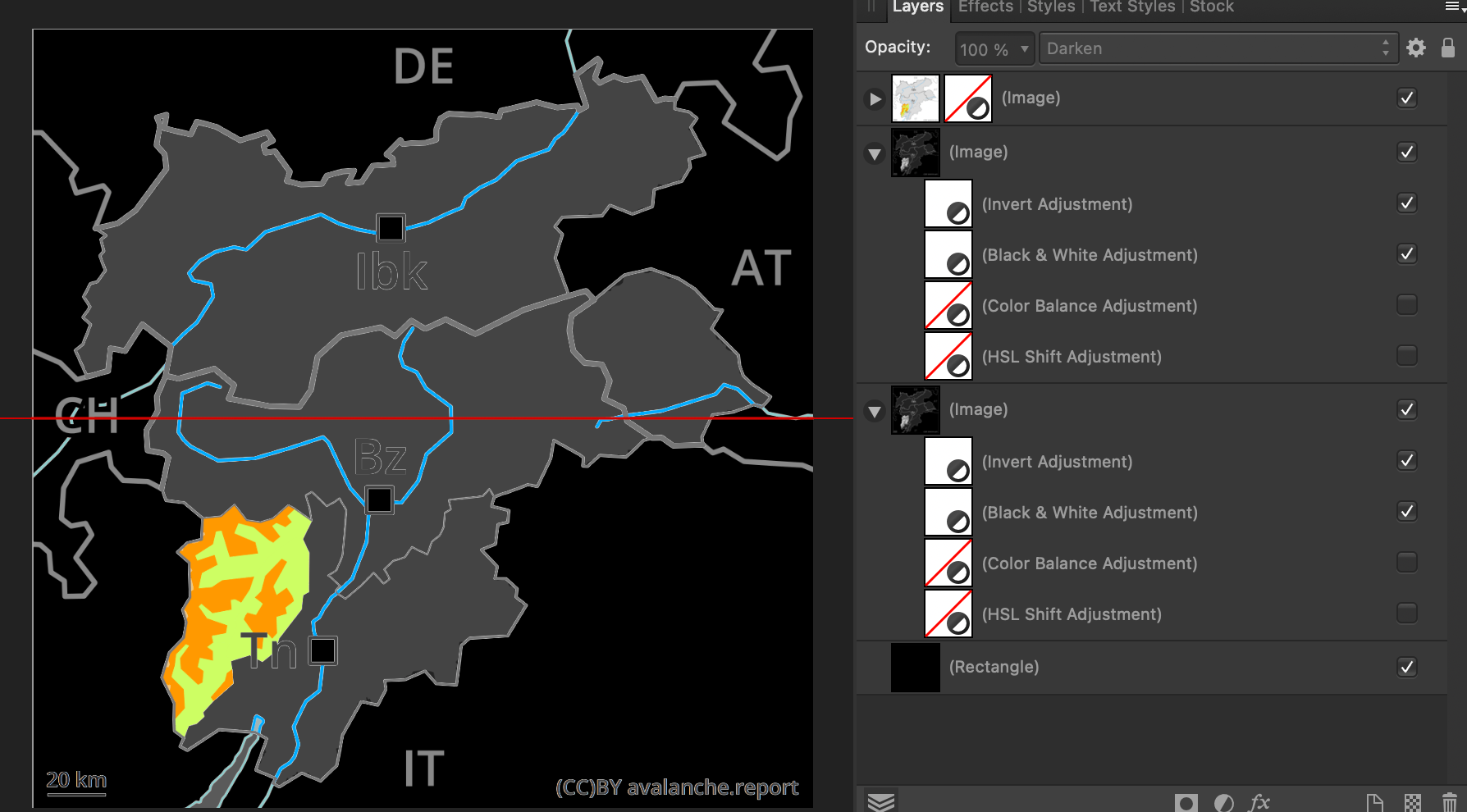Disable Black & White Adjustment in the middle Image group
The image size is (1467, 812).
pos(1407,253)
